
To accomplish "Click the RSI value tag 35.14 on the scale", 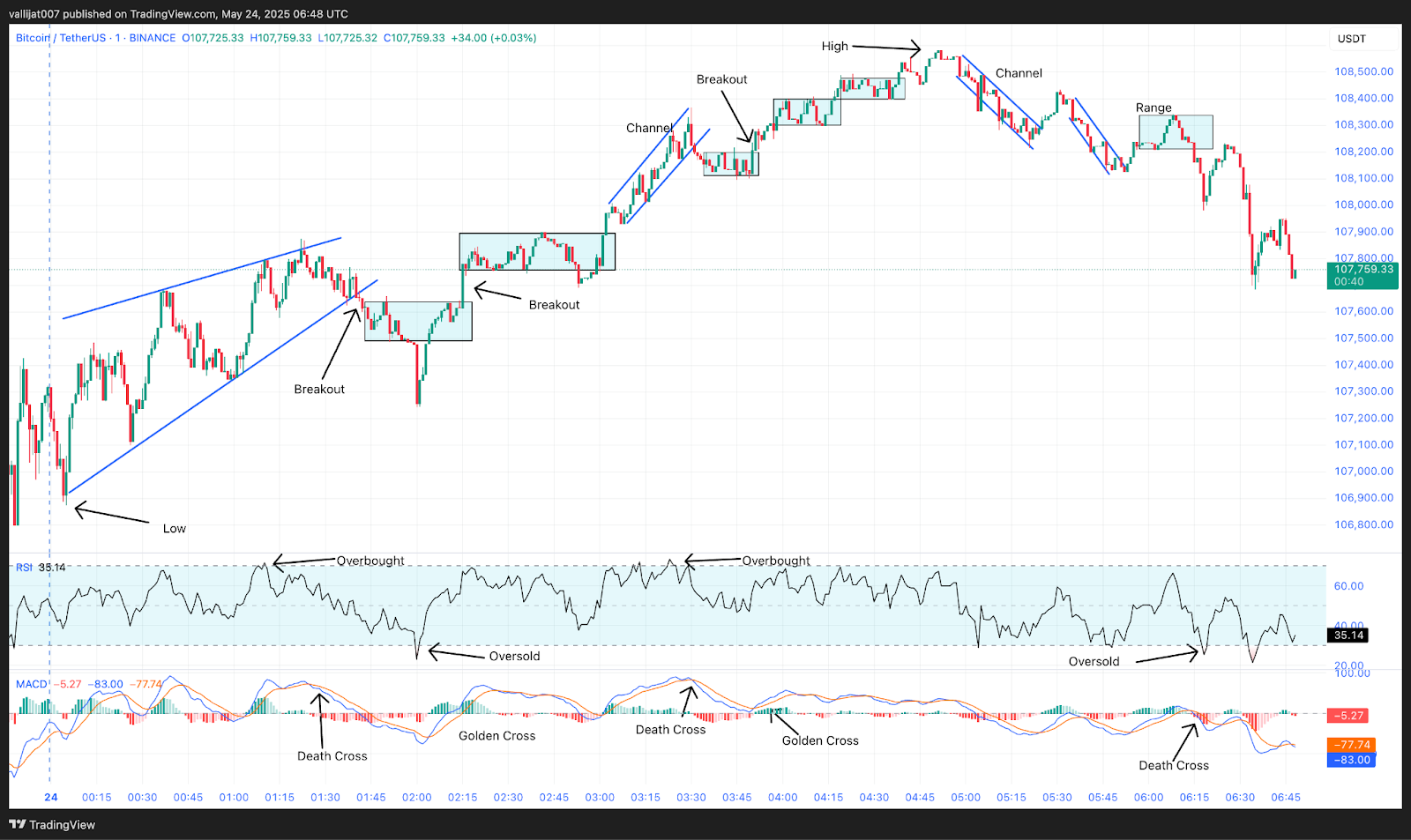I will click(x=1348, y=635).
